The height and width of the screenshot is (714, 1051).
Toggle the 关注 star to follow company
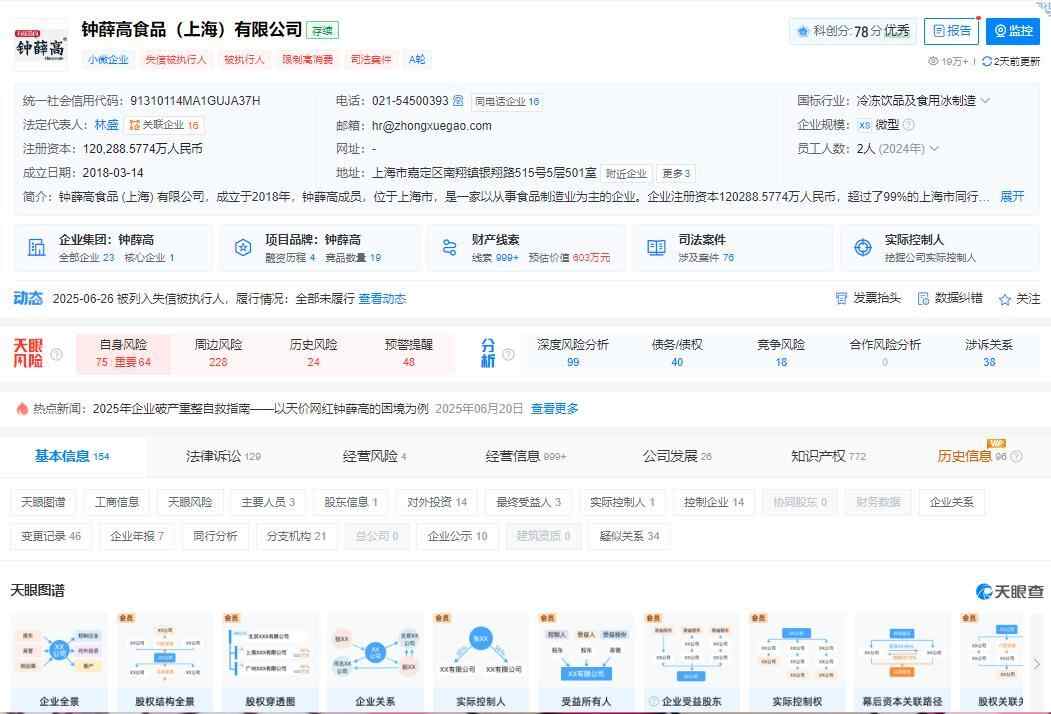1004,298
